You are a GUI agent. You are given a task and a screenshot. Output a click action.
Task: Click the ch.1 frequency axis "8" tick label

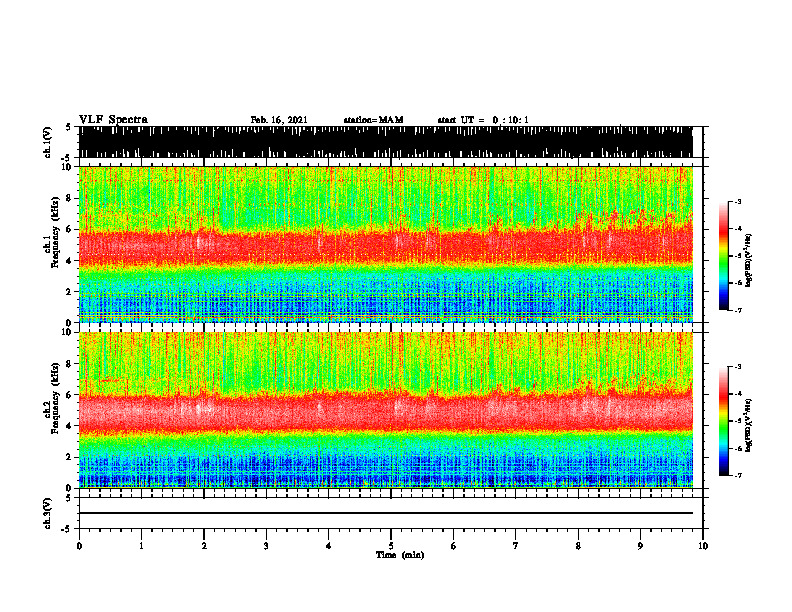70,198
